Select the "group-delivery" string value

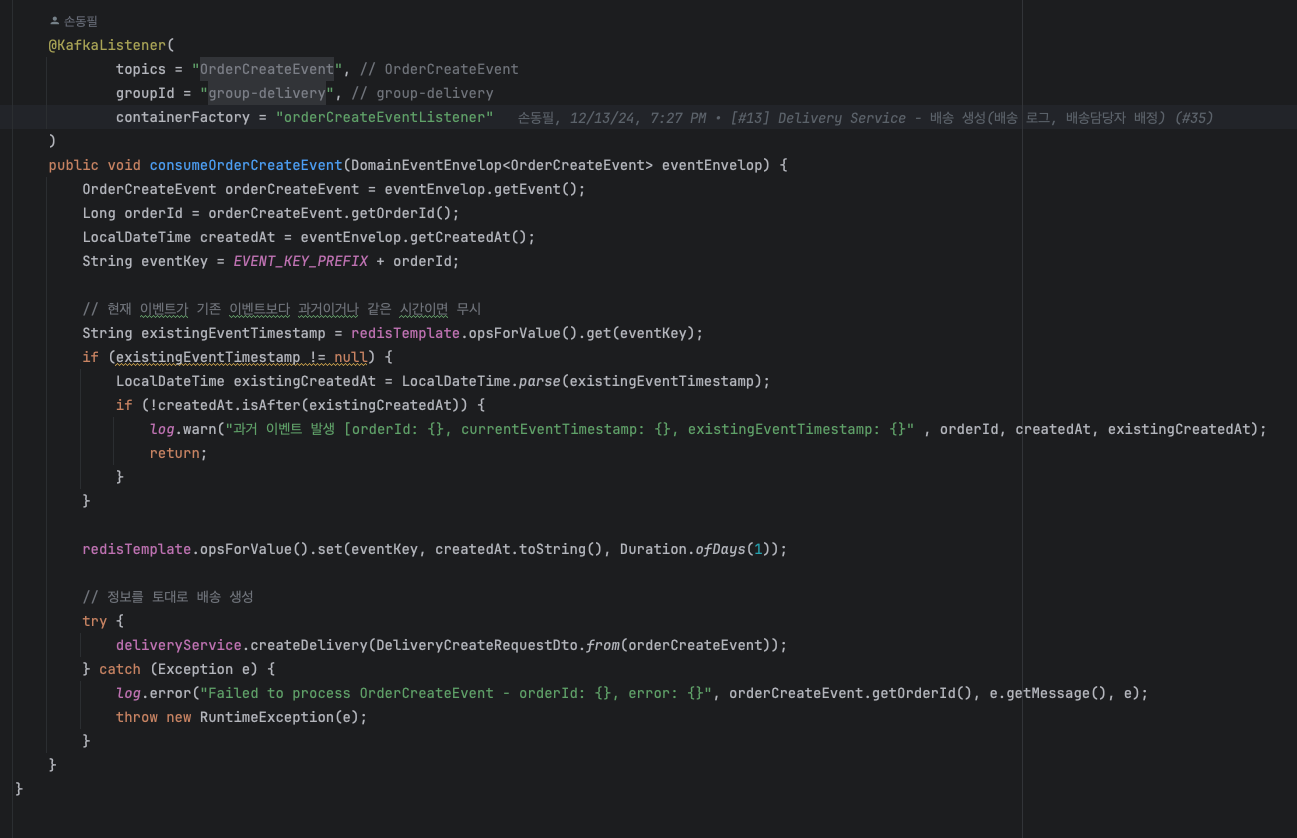pyautogui.click(x=267, y=93)
